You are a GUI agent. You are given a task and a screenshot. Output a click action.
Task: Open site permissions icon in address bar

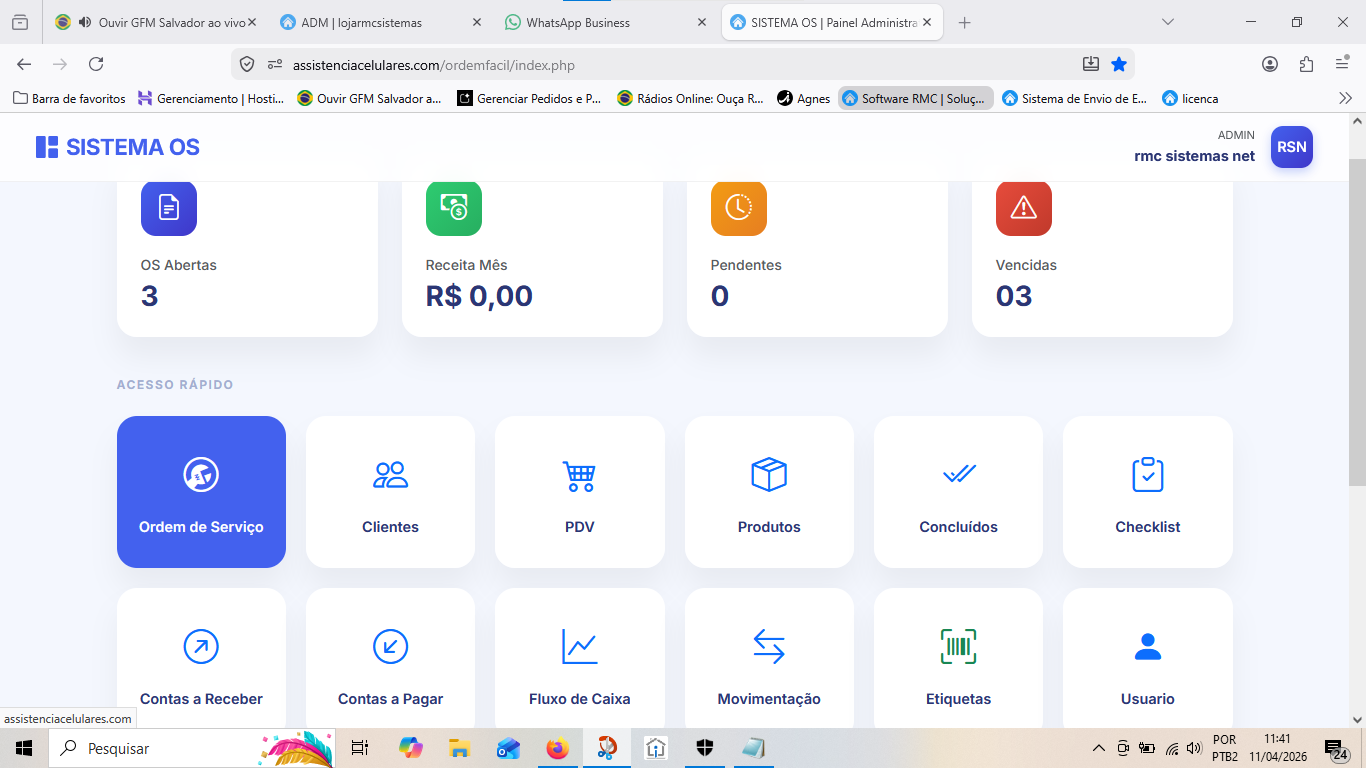tap(275, 64)
